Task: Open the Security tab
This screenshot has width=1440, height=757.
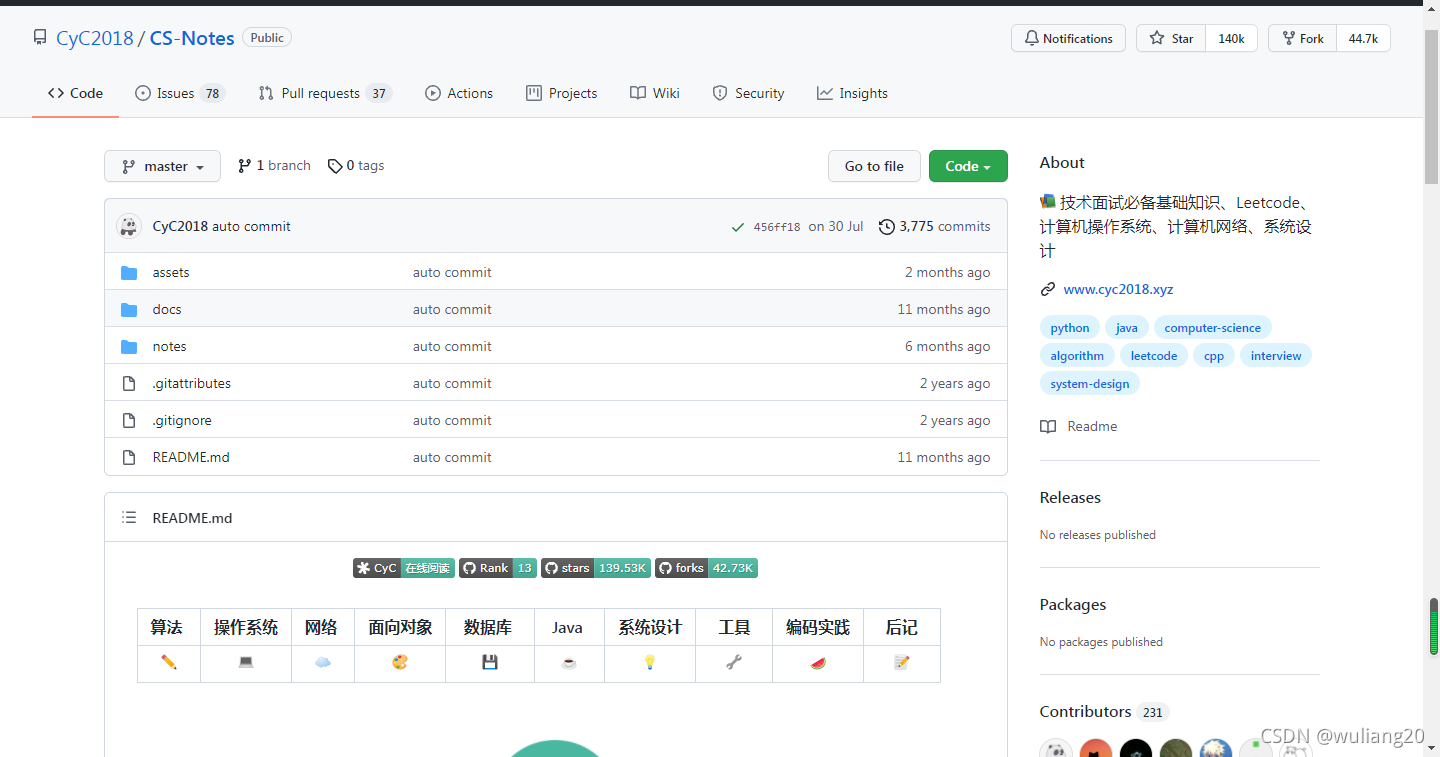Action: pyautogui.click(x=748, y=93)
